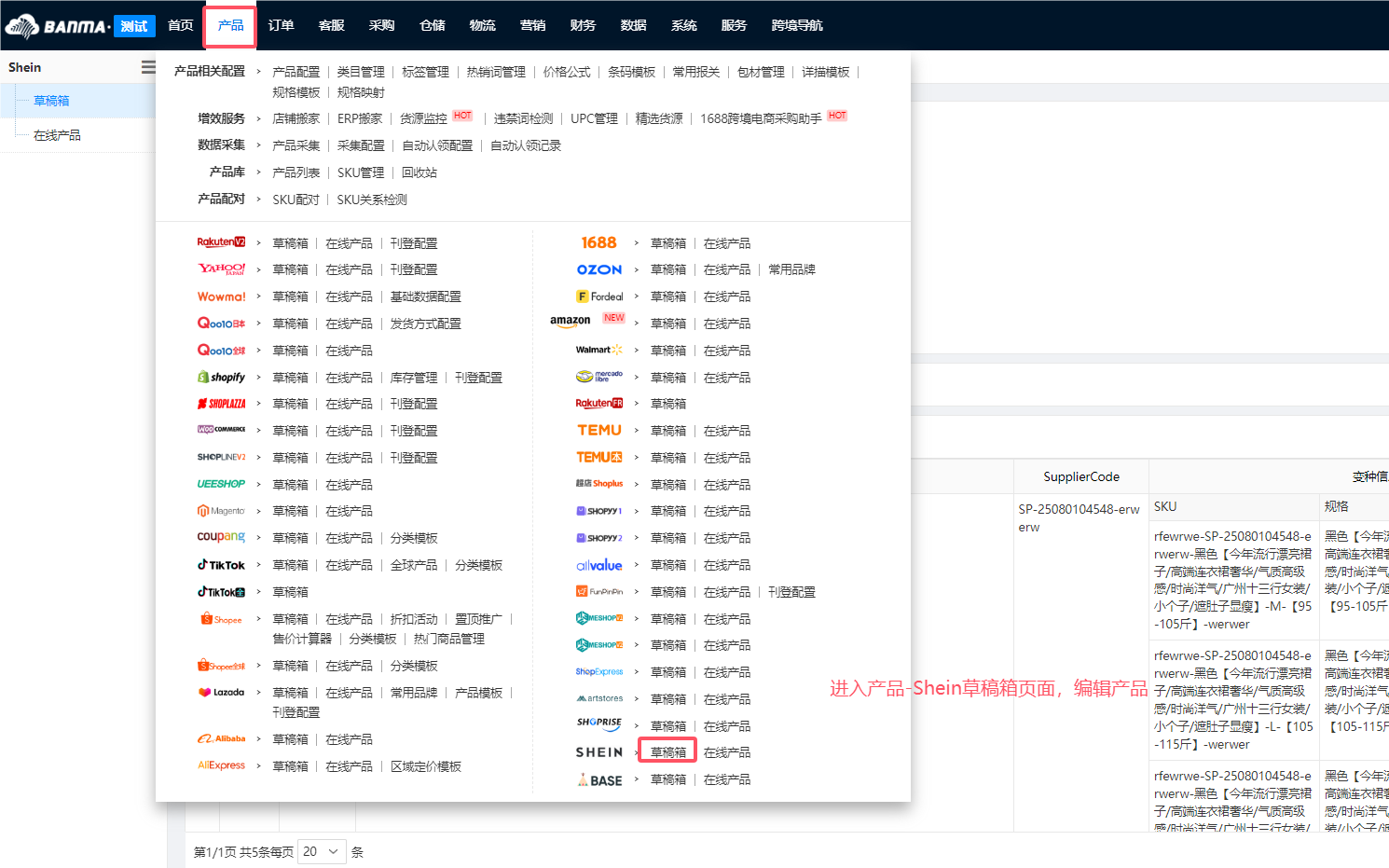Open the 跨境导航 top navigation menu

797,25
